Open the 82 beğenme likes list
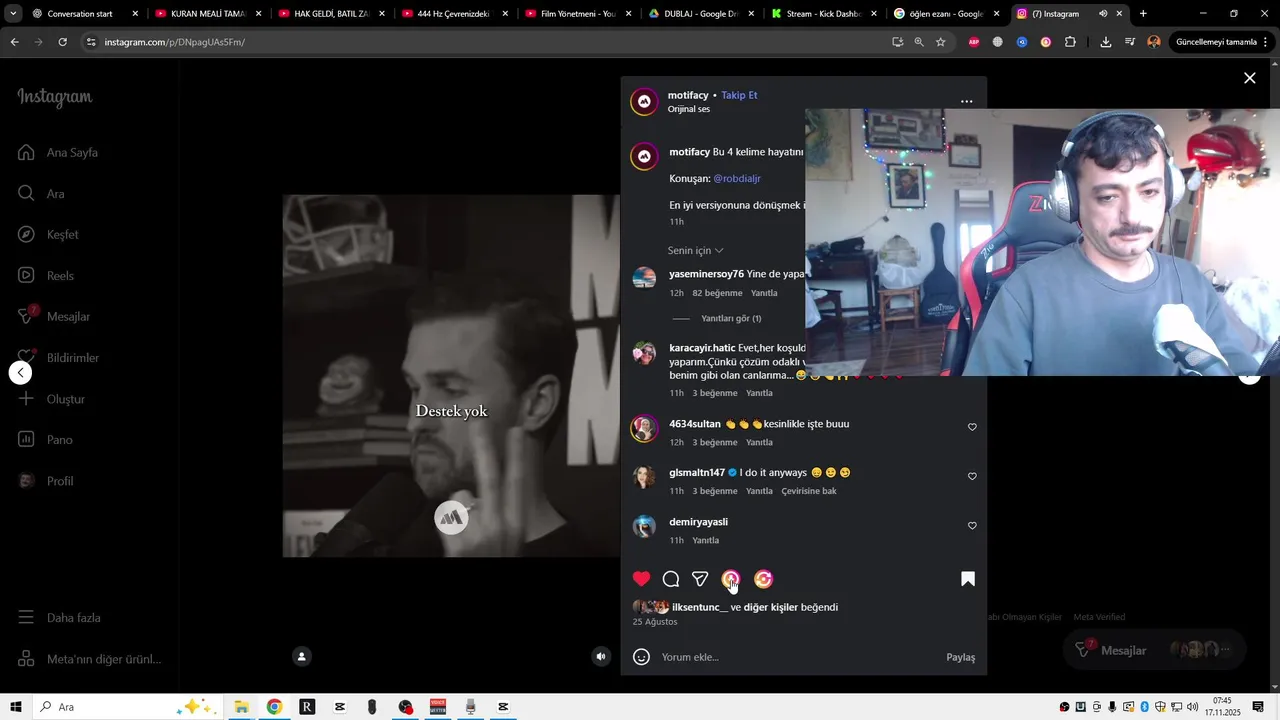 717,293
